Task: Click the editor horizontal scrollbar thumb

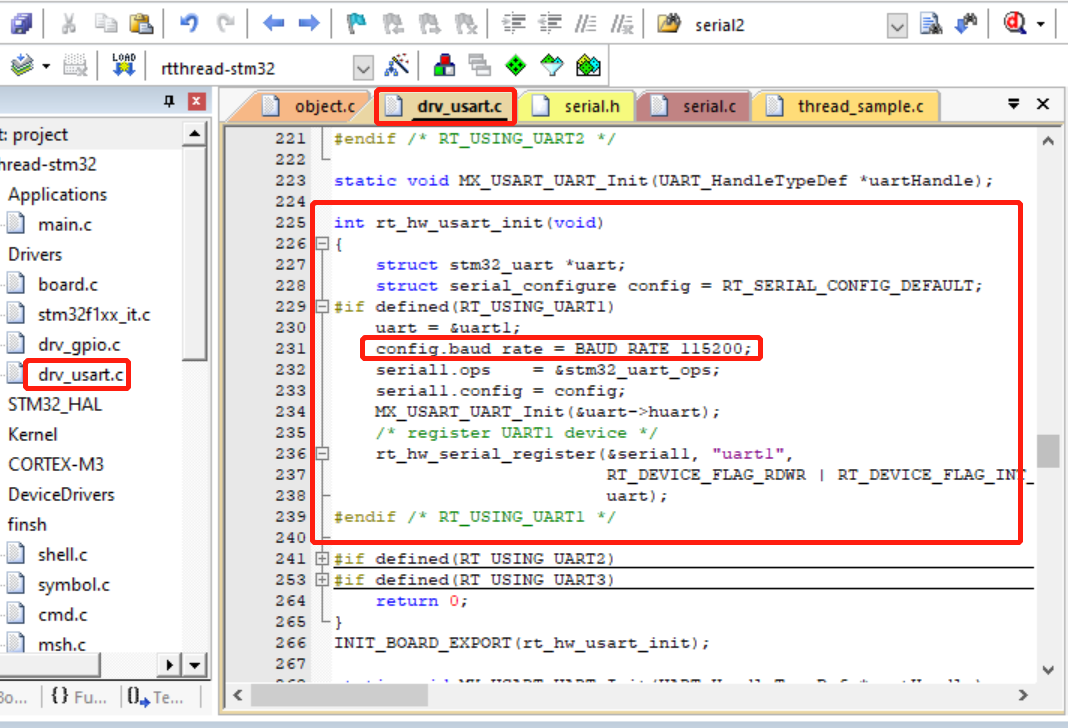Action: pyautogui.click(x=339, y=695)
